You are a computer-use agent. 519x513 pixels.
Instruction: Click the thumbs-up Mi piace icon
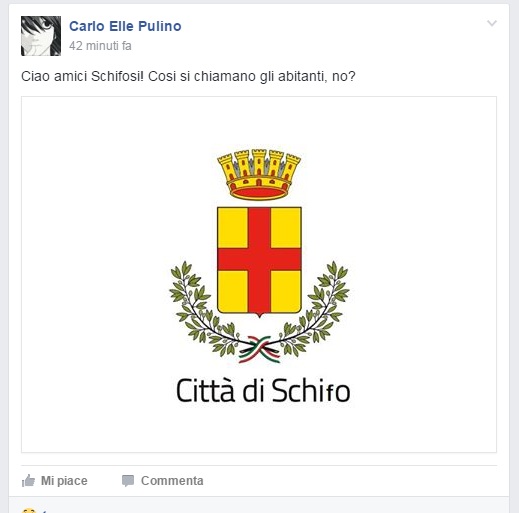[x=28, y=480]
